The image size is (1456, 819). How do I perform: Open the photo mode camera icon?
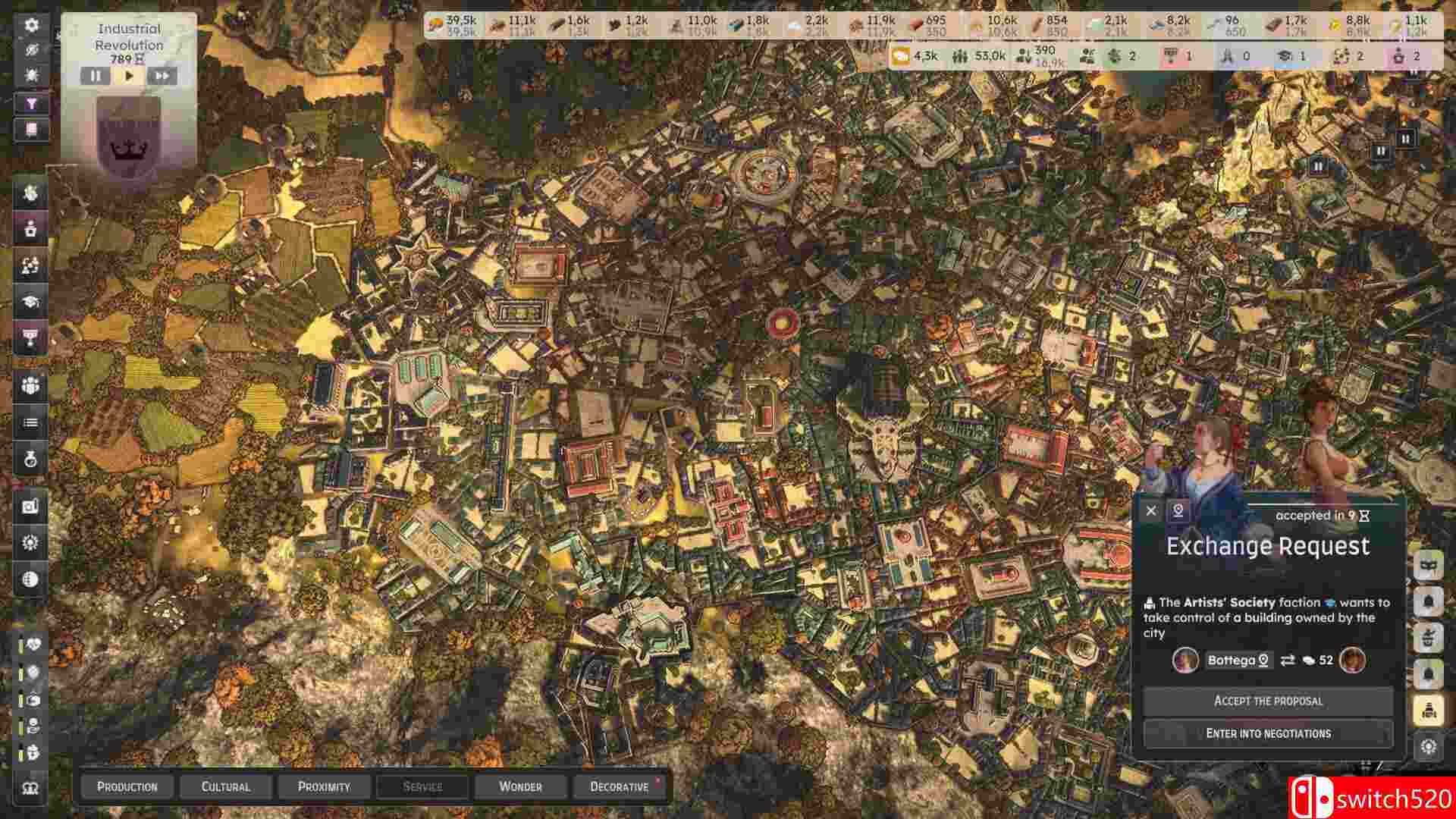30,507
